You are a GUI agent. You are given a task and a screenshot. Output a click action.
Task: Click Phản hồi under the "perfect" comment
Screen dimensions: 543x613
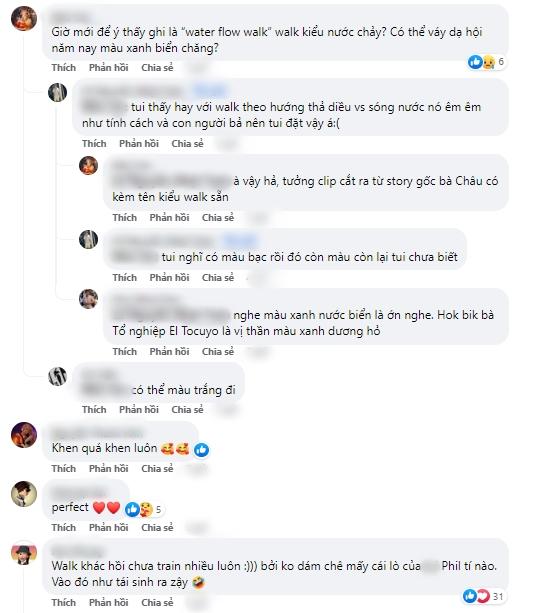coord(108,527)
